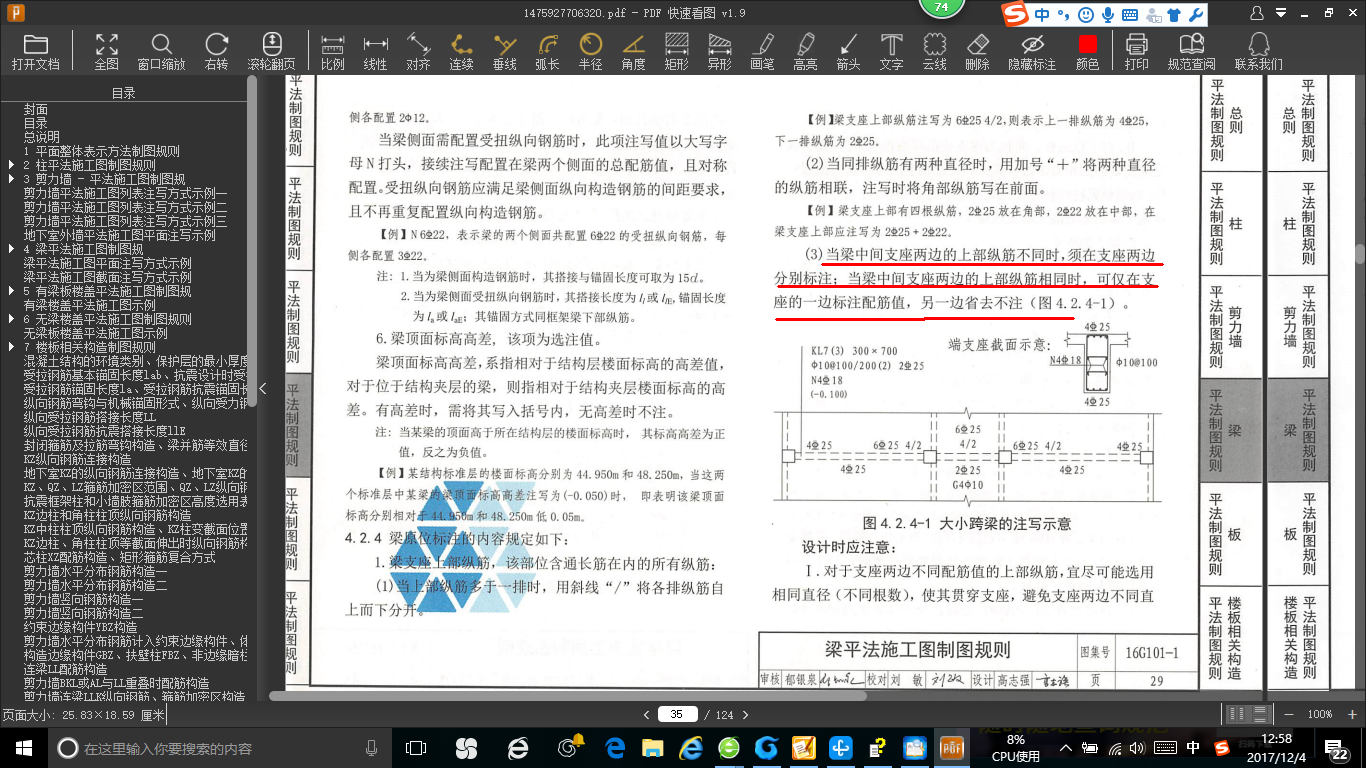The width and height of the screenshot is (1366, 768).
Task: Collapse the '7 楼板相关构造制图规则' node
Action: point(12,347)
